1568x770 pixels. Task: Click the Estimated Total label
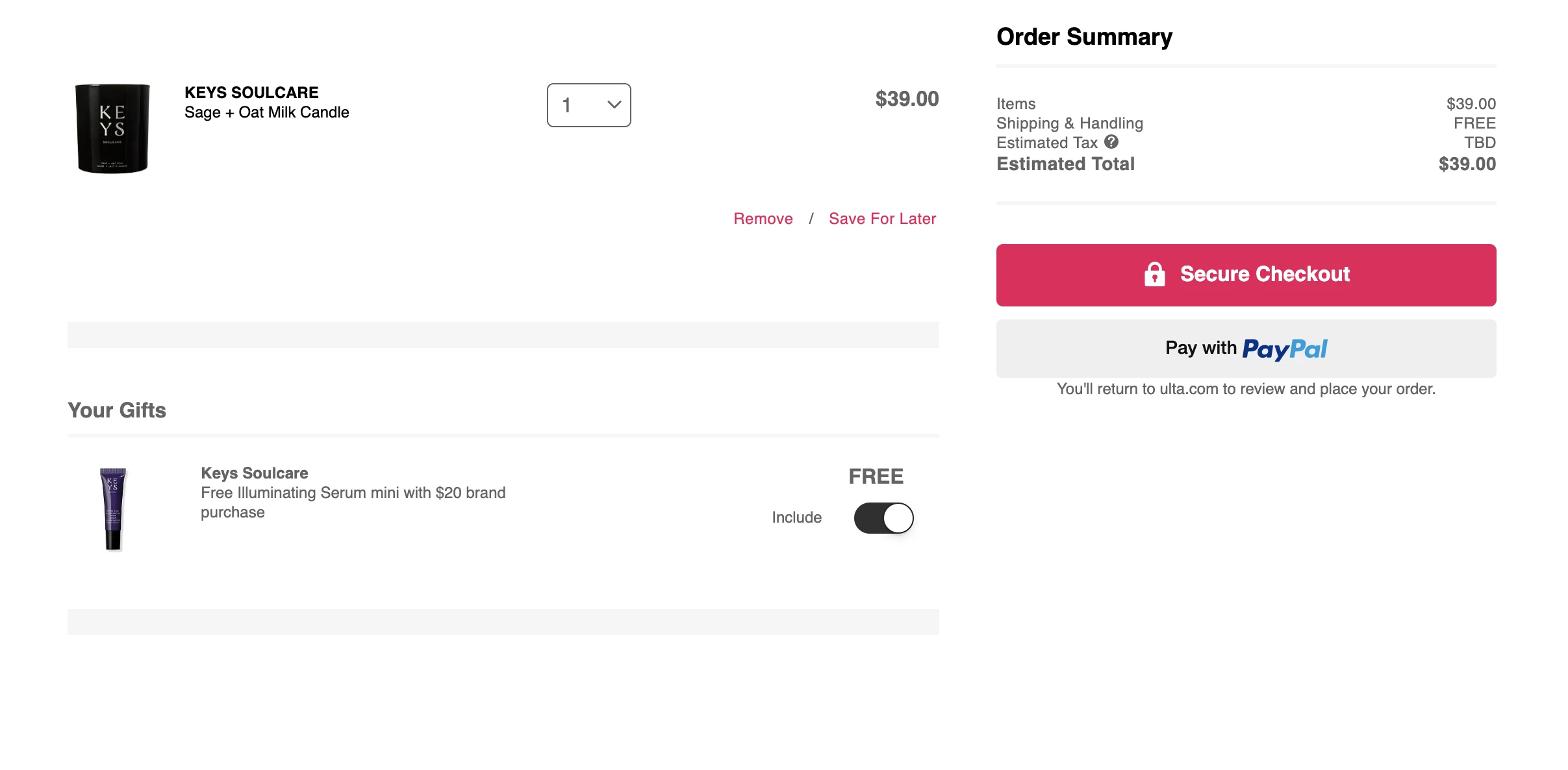1065,164
